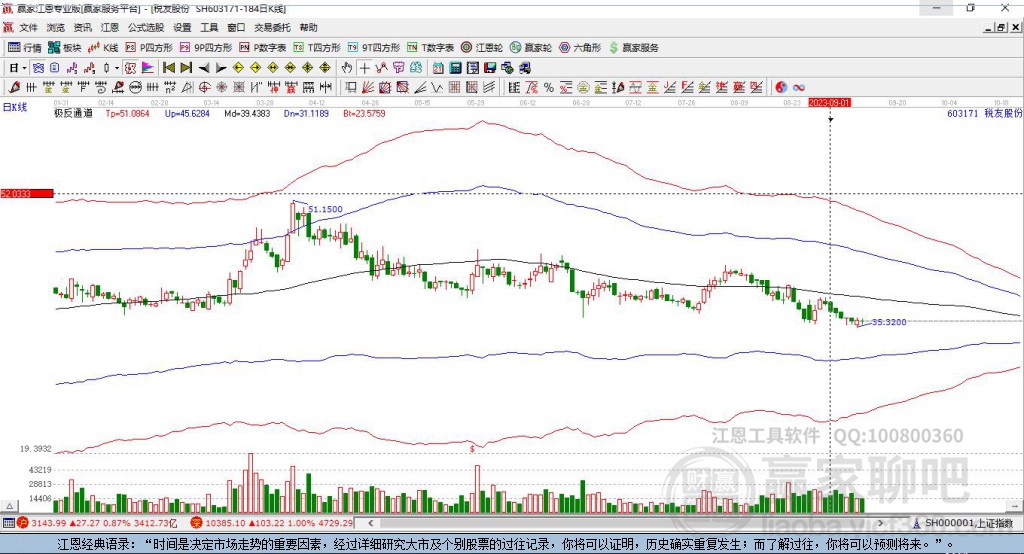The image size is (1024, 554).
Task: Toggle the highlighted 极反通道 indicator button
Action: [x=130, y=68]
